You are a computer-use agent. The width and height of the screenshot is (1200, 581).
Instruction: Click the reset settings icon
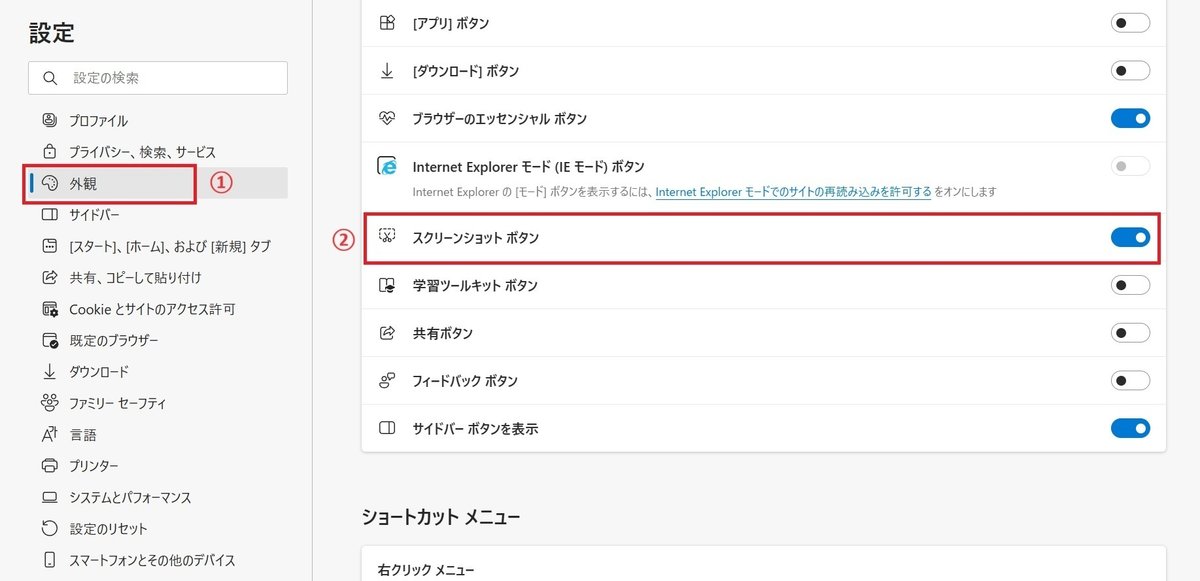point(50,528)
